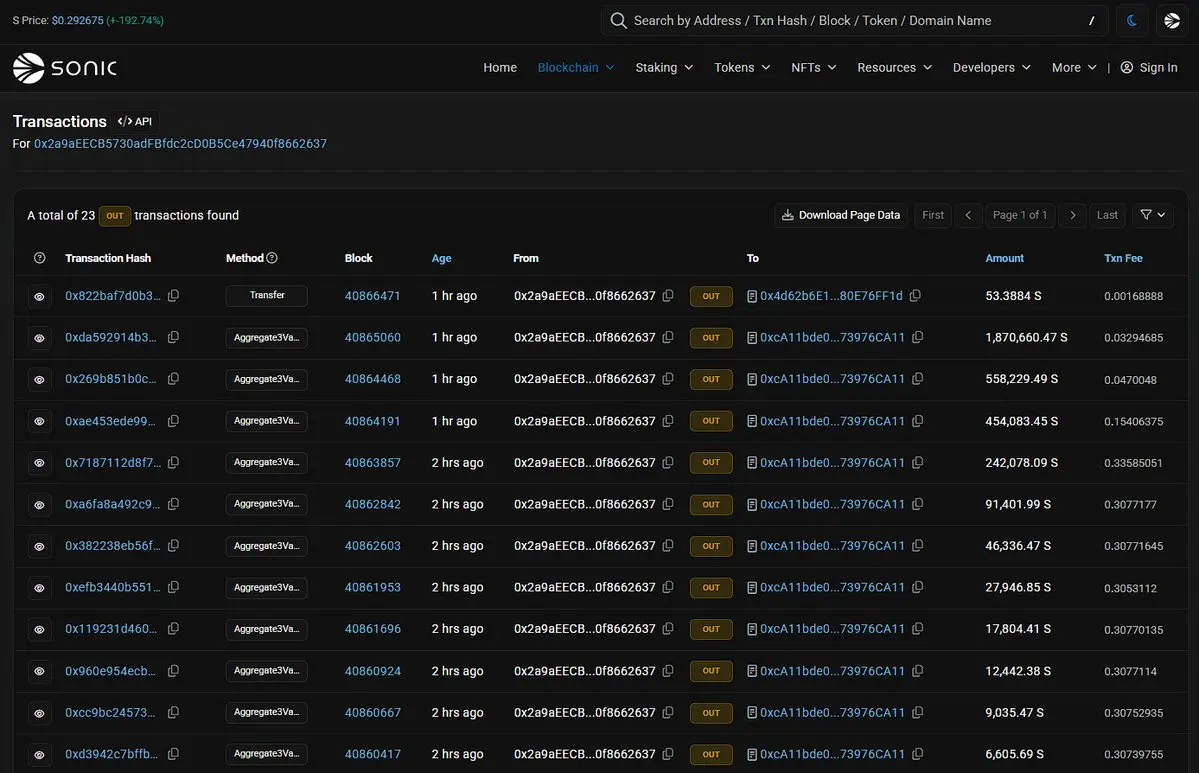Open address 0x2a9aEECB5730adFBfdc2cD0B5Ce47940f8662637 link
The width and height of the screenshot is (1199, 773).
(180, 144)
